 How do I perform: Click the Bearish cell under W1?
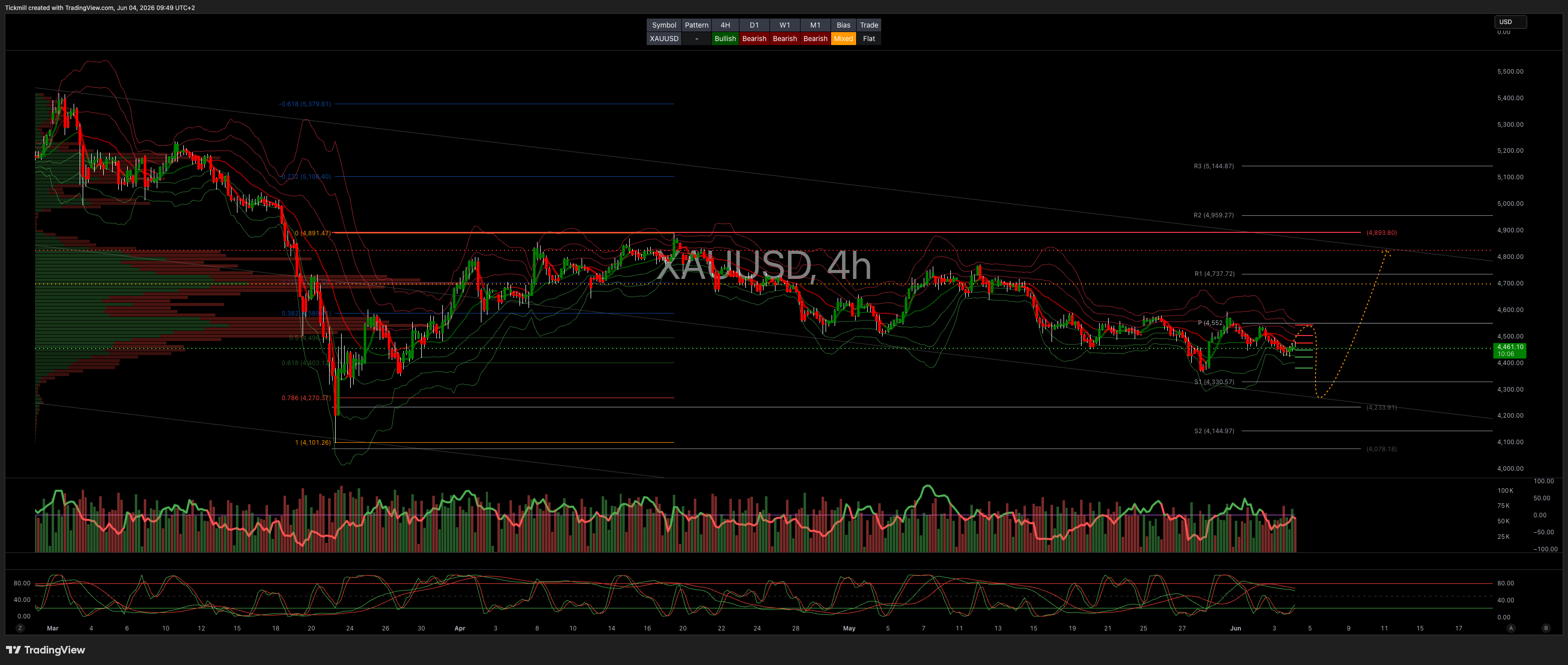pos(785,39)
